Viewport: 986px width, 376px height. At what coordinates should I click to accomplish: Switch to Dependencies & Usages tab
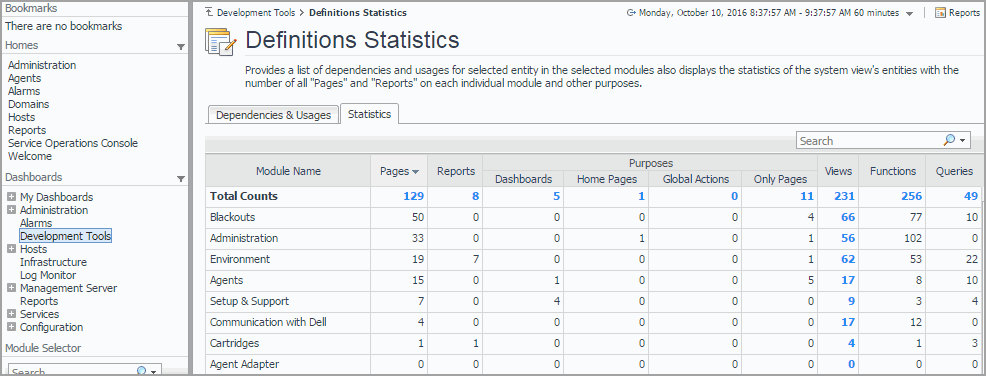point(273,115)
